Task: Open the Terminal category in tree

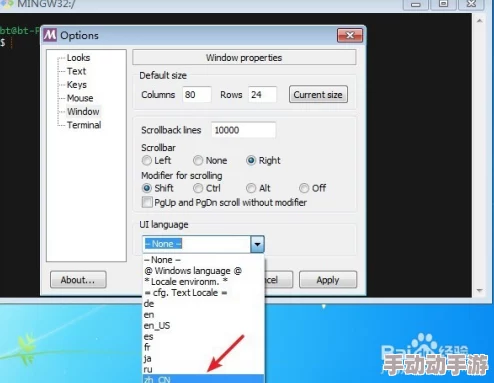Action: pos(84,125)
